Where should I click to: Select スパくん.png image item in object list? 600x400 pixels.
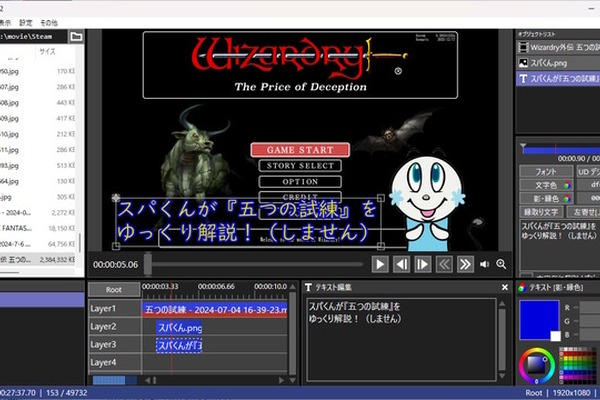coord(558,63)
